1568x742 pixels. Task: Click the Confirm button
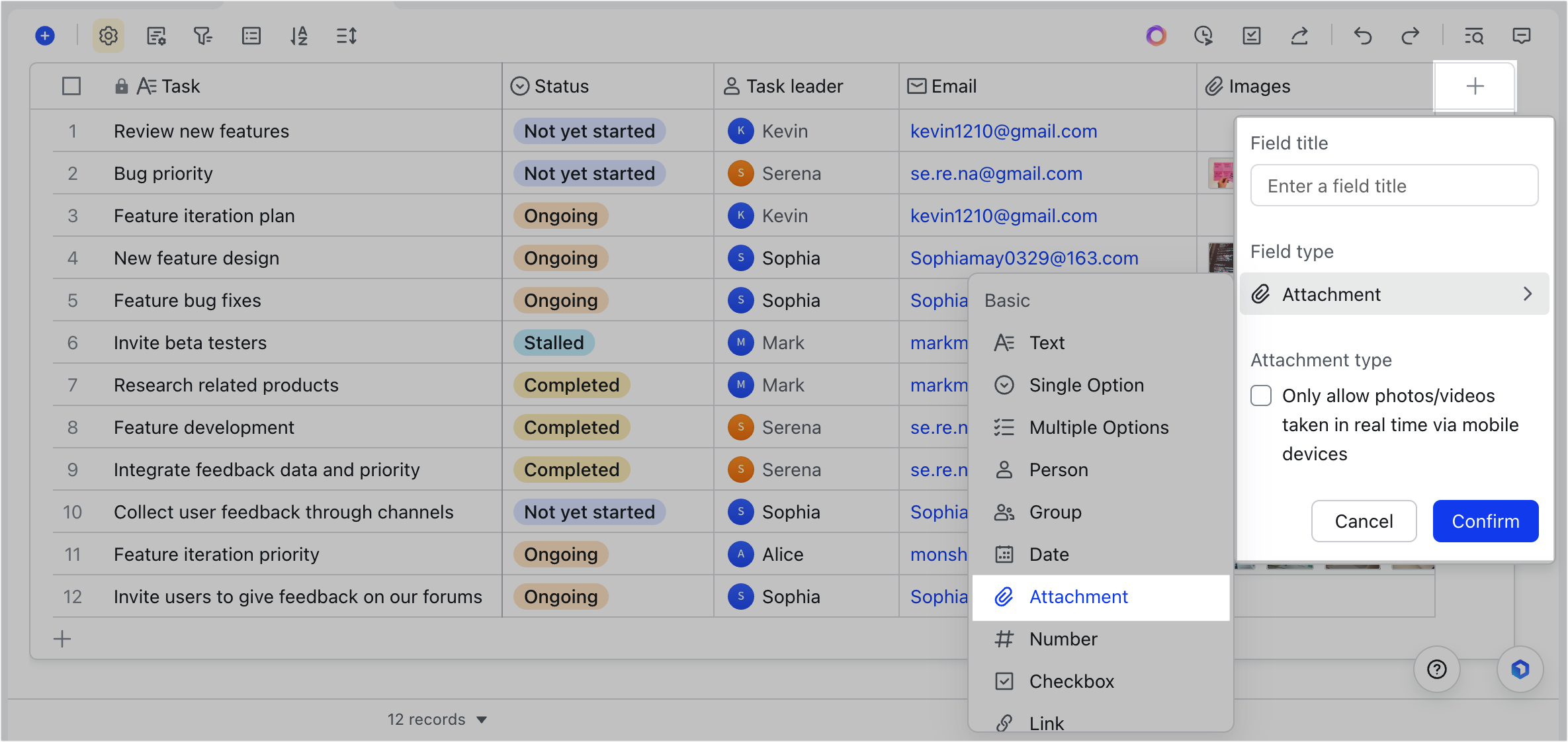click(1485, 521)
